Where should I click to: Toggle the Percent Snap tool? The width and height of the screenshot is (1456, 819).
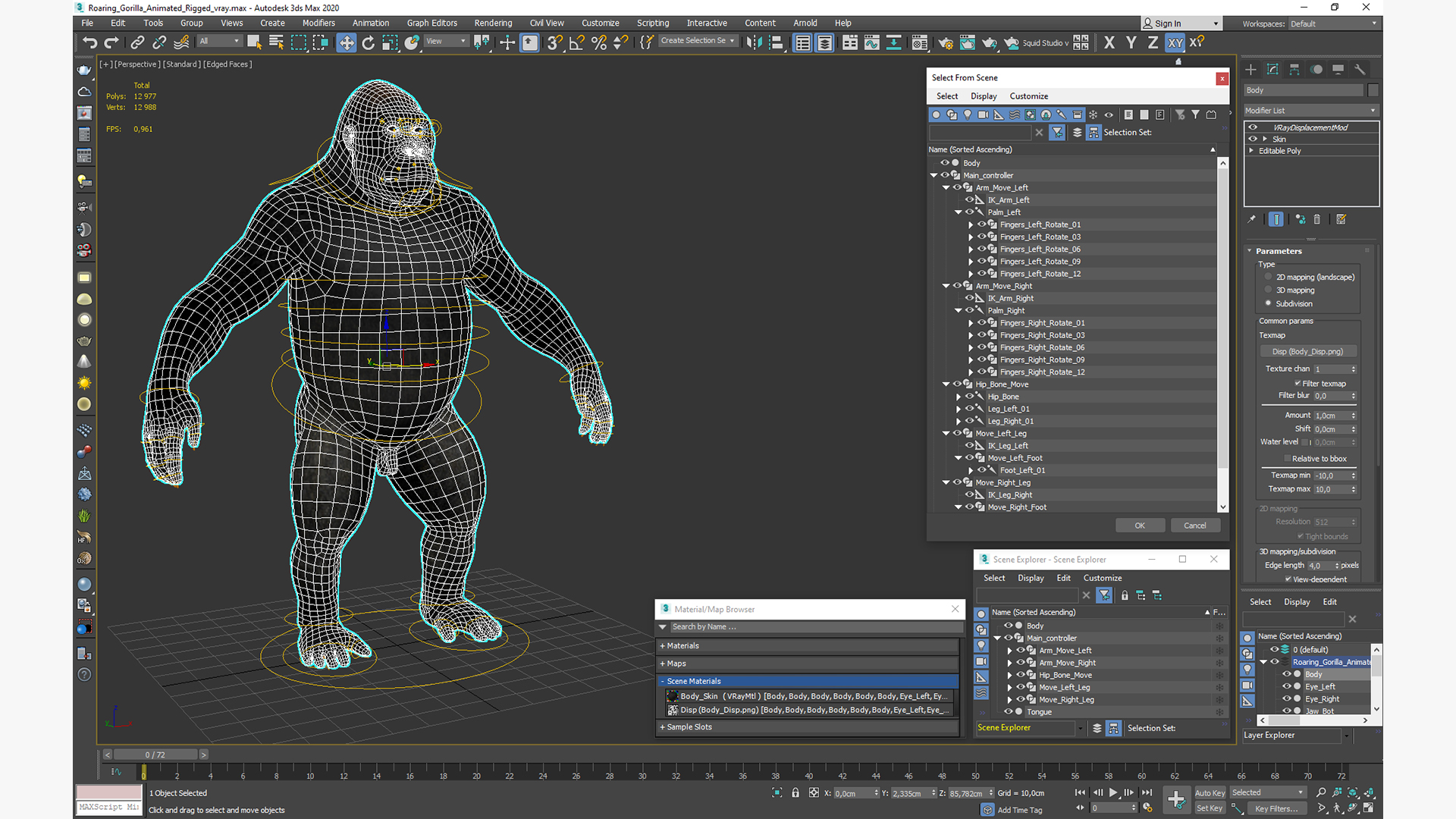(x=599, y=42)
